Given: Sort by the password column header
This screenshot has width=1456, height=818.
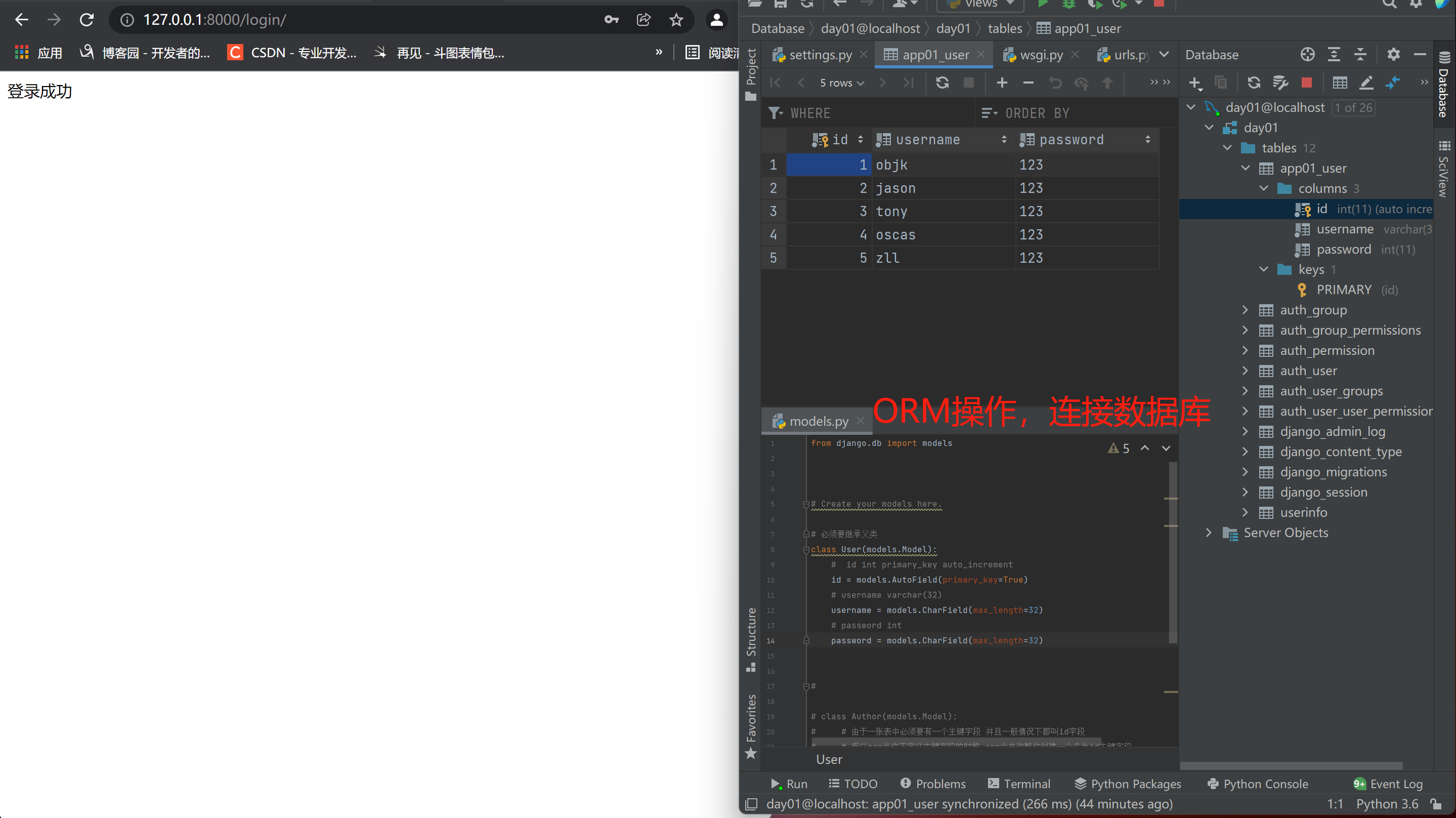Looking at the screenshot, I should pyautogui.click(x=1087, y=139).
